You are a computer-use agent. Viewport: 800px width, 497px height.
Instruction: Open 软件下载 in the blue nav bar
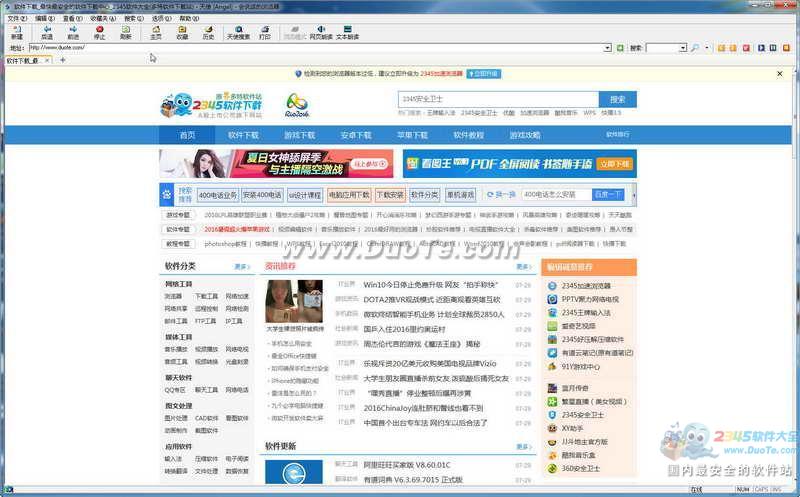[x=243, y=135]
